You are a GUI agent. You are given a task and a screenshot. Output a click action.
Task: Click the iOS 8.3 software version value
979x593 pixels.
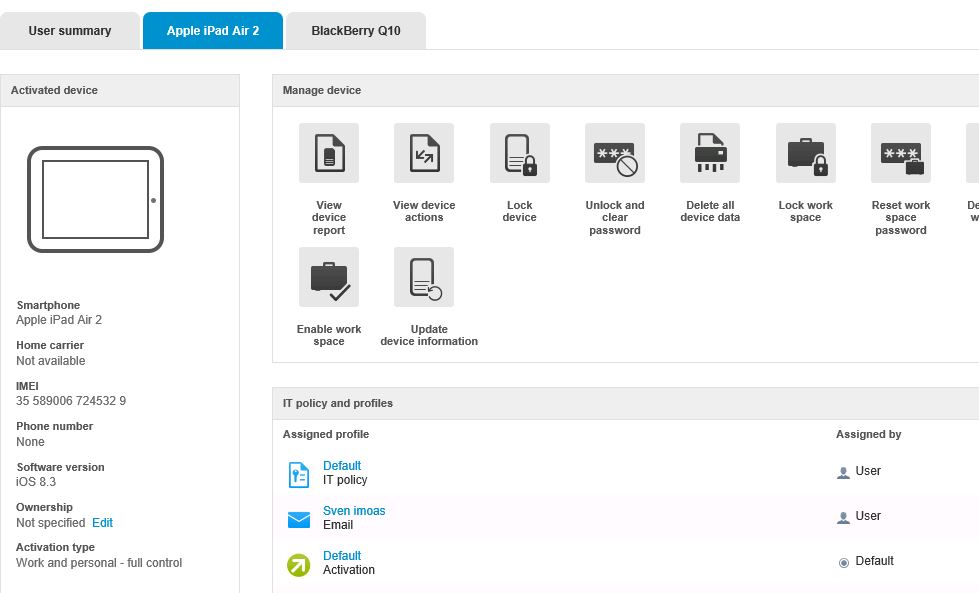pyautogui.click(x=36, y=482)
